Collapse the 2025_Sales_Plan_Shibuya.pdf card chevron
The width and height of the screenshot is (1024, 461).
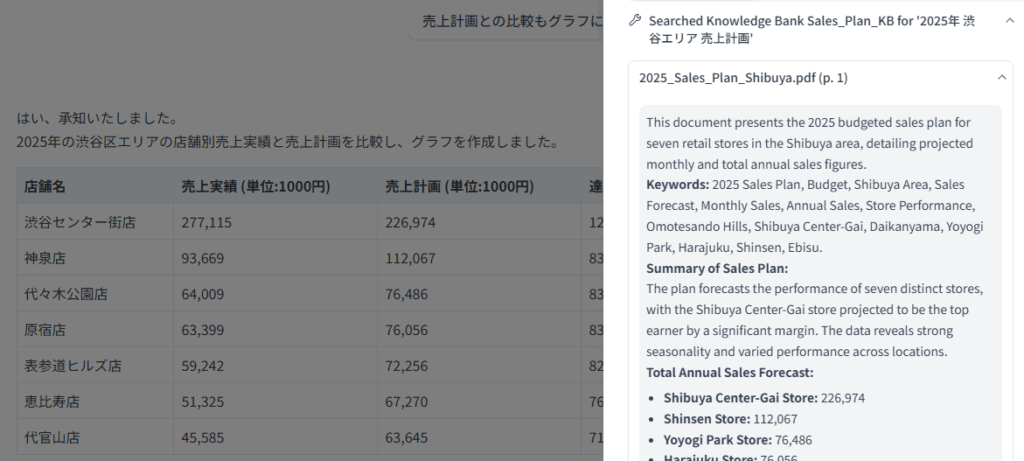(1002, 77)
